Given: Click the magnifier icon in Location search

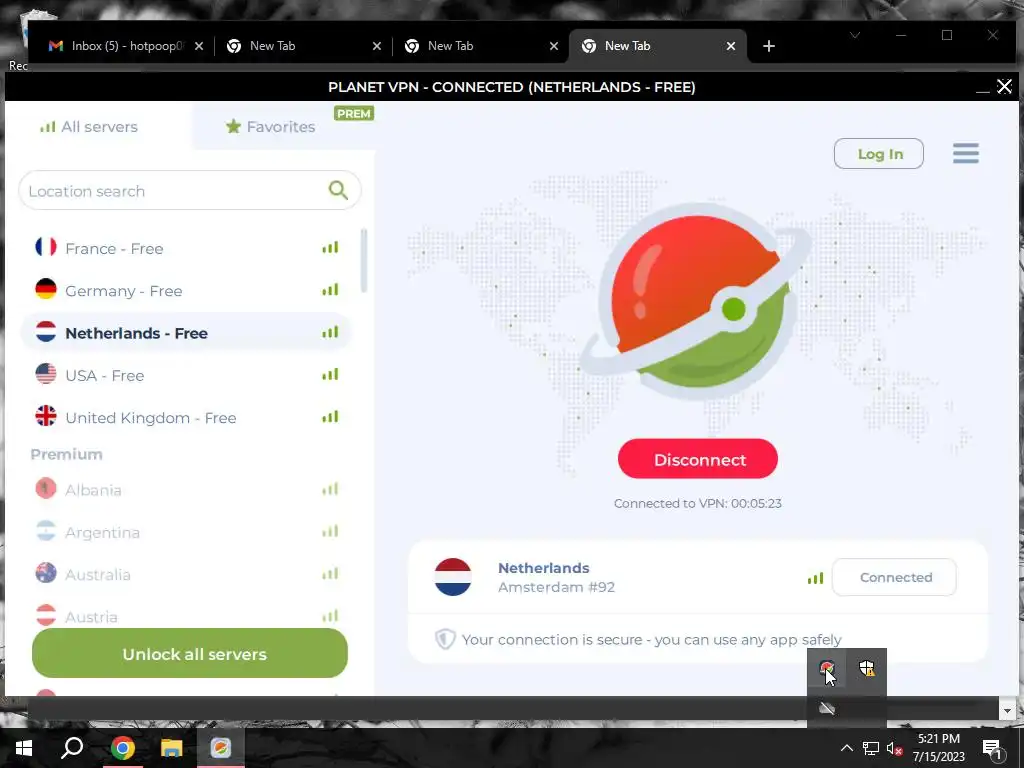Looking at the screenshot, I should point(338,190).
